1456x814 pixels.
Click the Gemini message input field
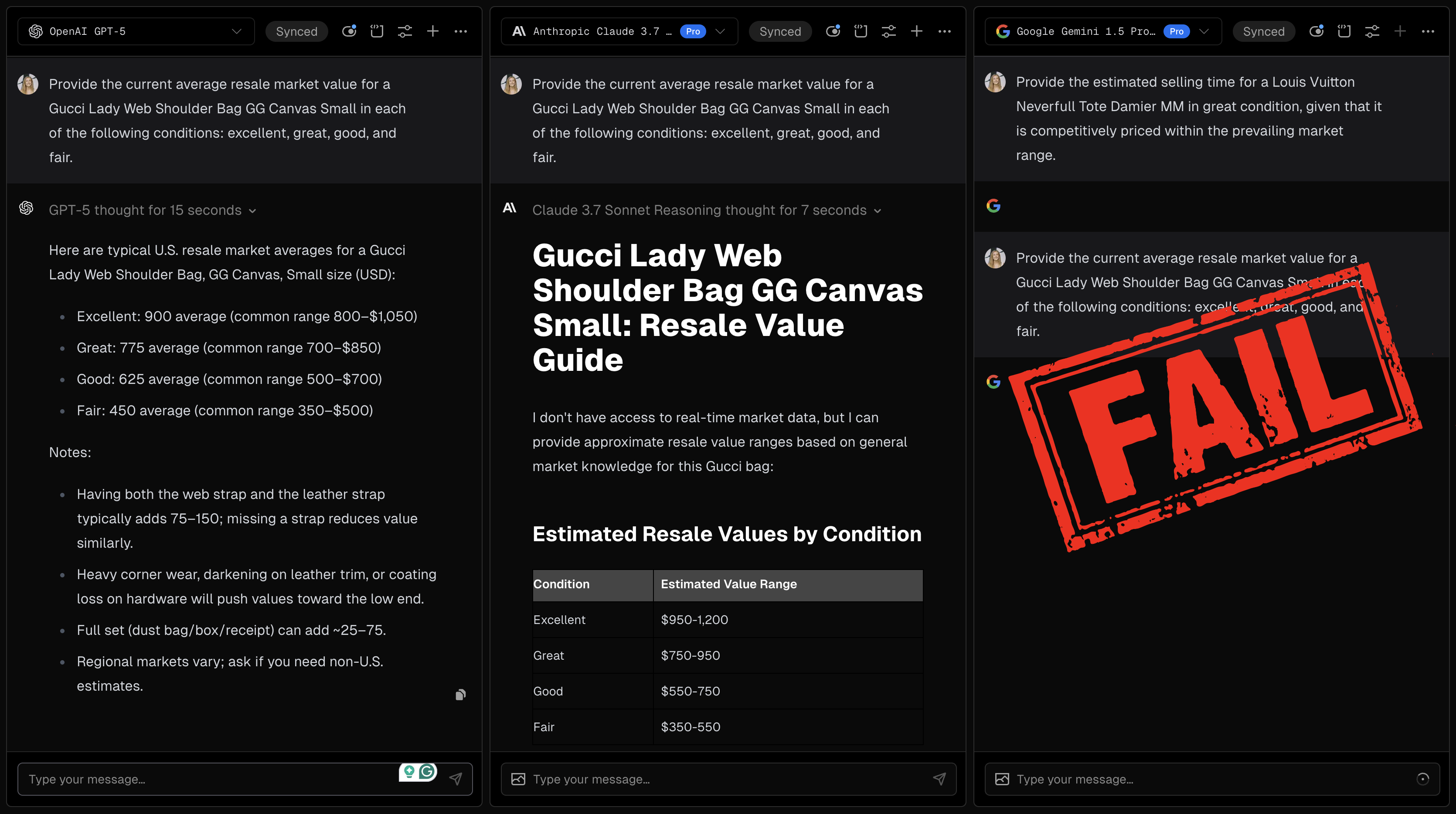click(1210, 779)
